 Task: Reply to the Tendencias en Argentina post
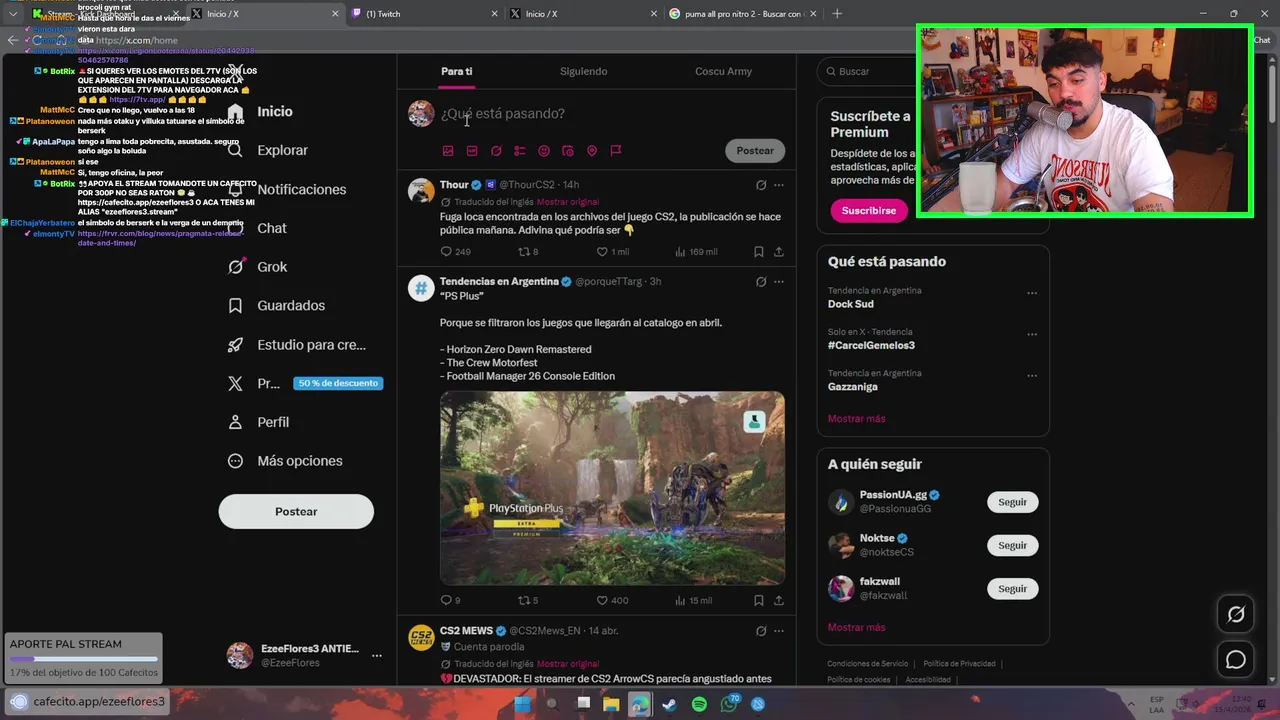450,600
